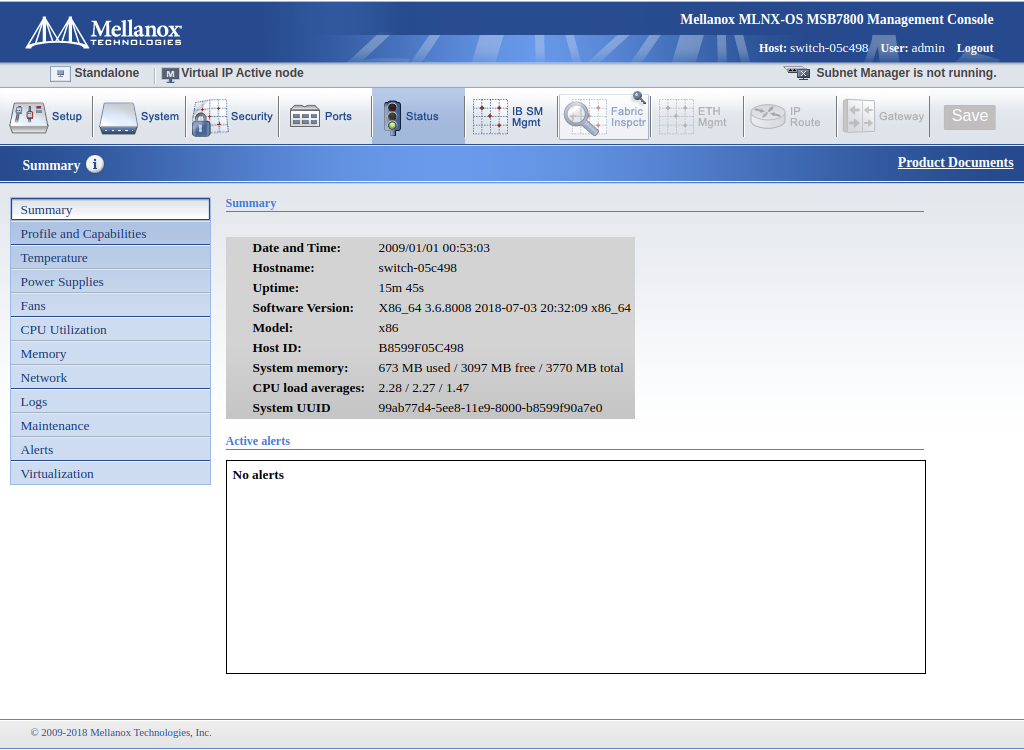Open the Setup tab label

67,116
